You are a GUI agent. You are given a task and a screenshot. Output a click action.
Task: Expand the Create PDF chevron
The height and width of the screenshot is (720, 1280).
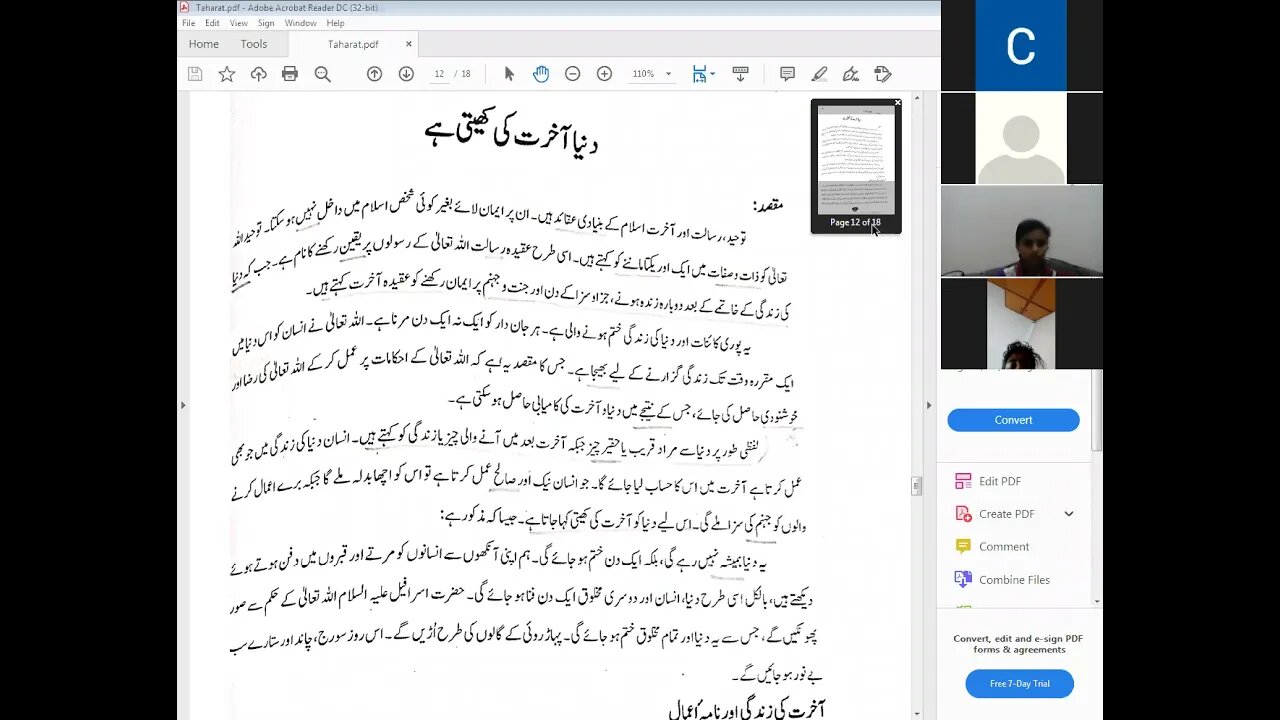1068,514
